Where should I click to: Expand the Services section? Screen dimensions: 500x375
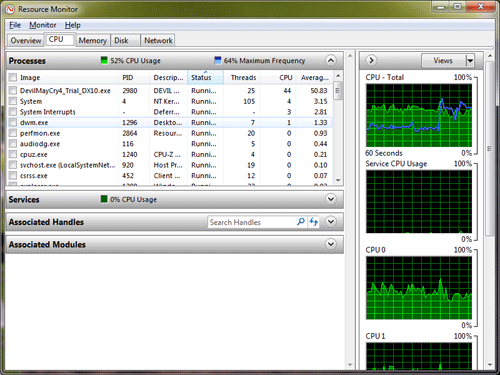(x=331, y=199)
